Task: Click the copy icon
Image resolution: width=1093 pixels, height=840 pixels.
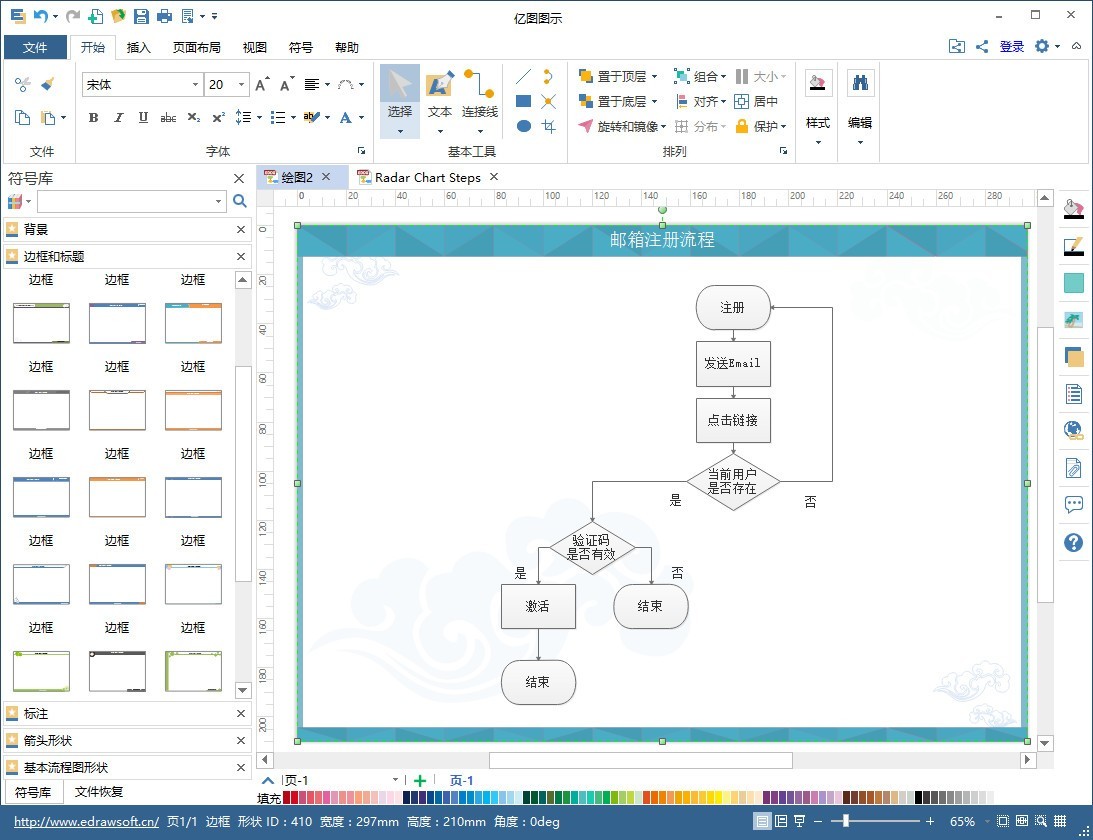Action: 22,117
